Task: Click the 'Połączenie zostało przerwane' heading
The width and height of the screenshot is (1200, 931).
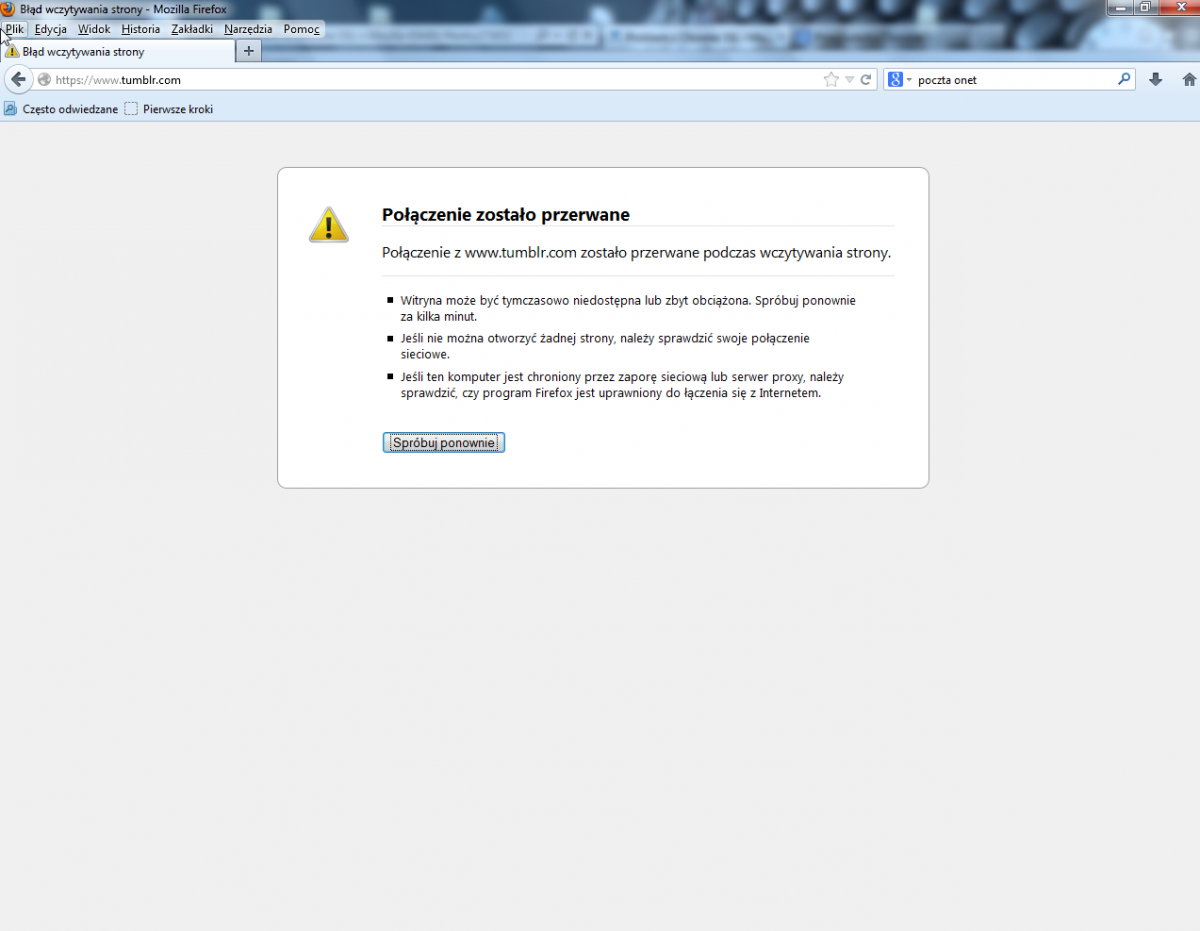Action: pyautogui.click(x=506, y=214)
